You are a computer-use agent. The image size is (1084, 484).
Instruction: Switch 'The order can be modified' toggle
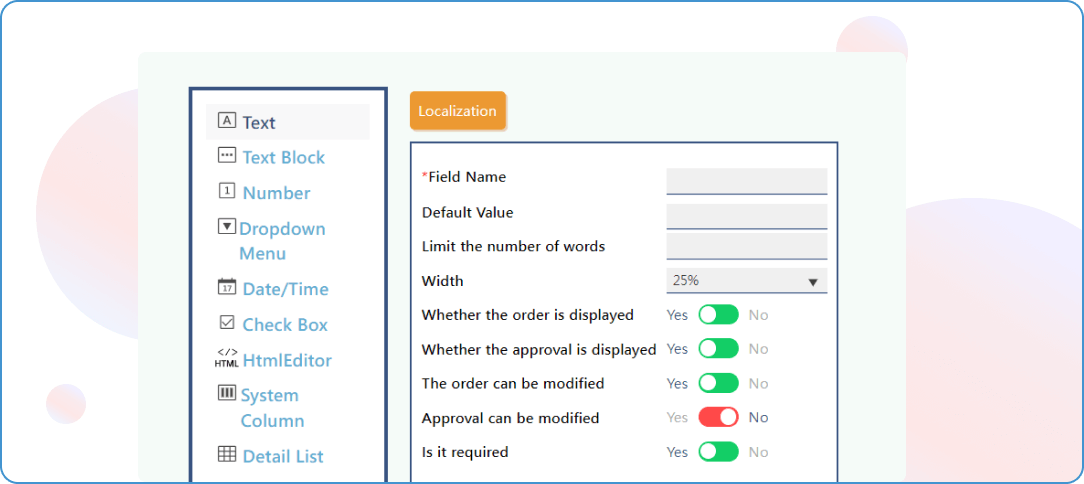tap(718, 383)
